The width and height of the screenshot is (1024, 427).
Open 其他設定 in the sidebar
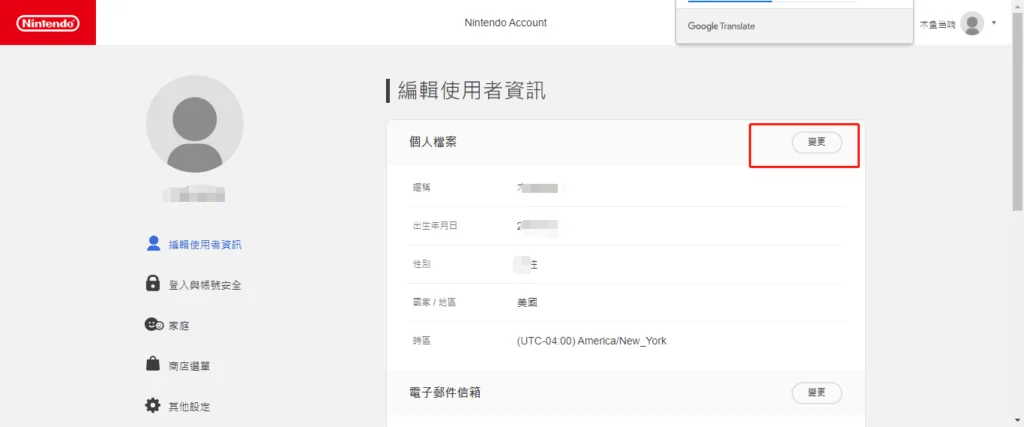(x=189, y=407)
